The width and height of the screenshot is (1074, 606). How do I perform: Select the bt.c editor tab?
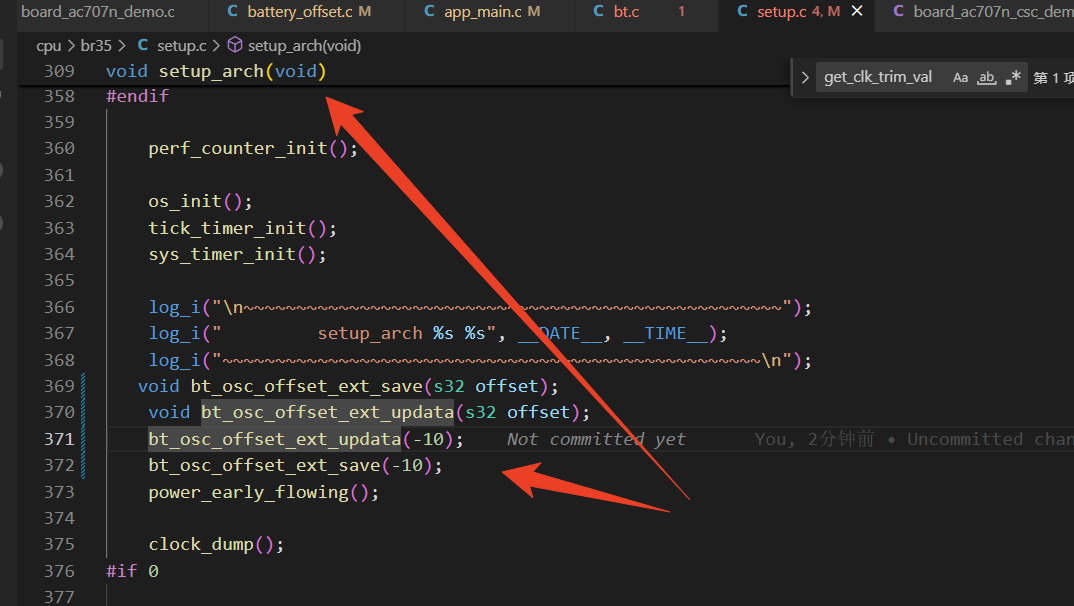click(626, 12)
